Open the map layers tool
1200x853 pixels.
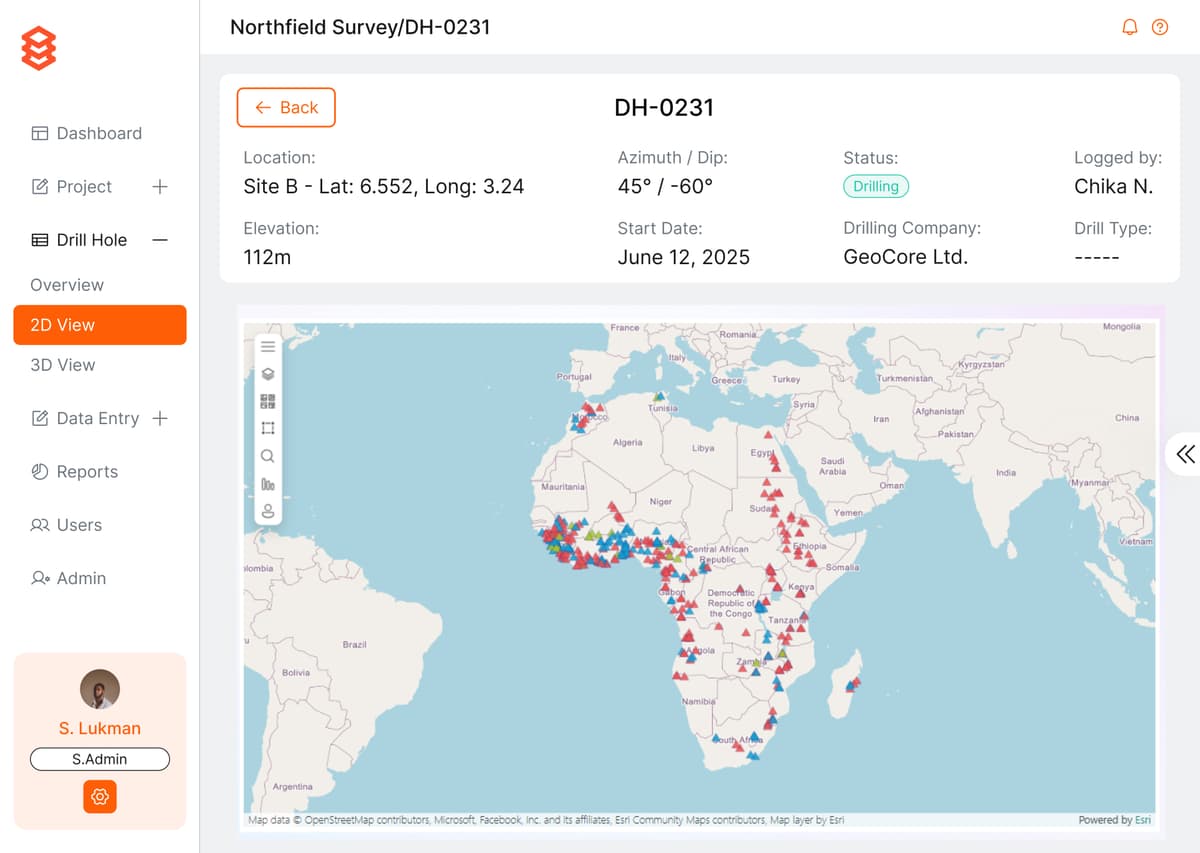pyautogui.click(x=268, y=374)
